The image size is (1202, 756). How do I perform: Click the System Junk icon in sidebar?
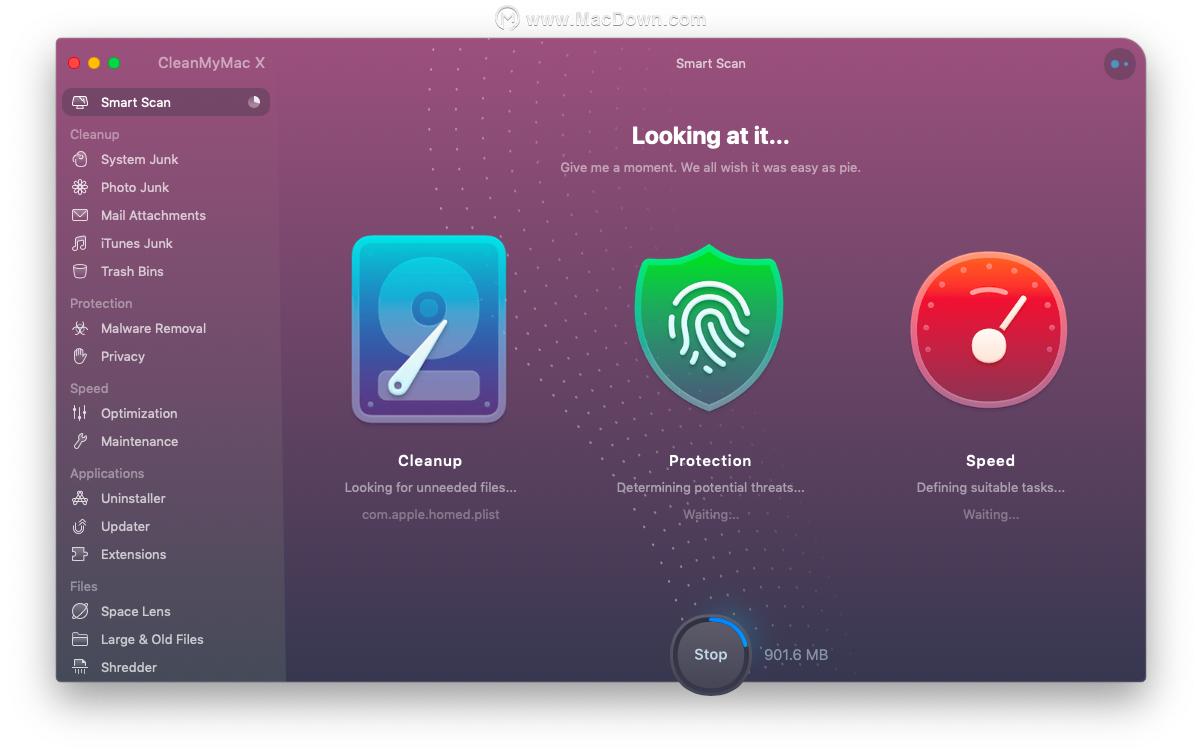(x=80, y=159)
